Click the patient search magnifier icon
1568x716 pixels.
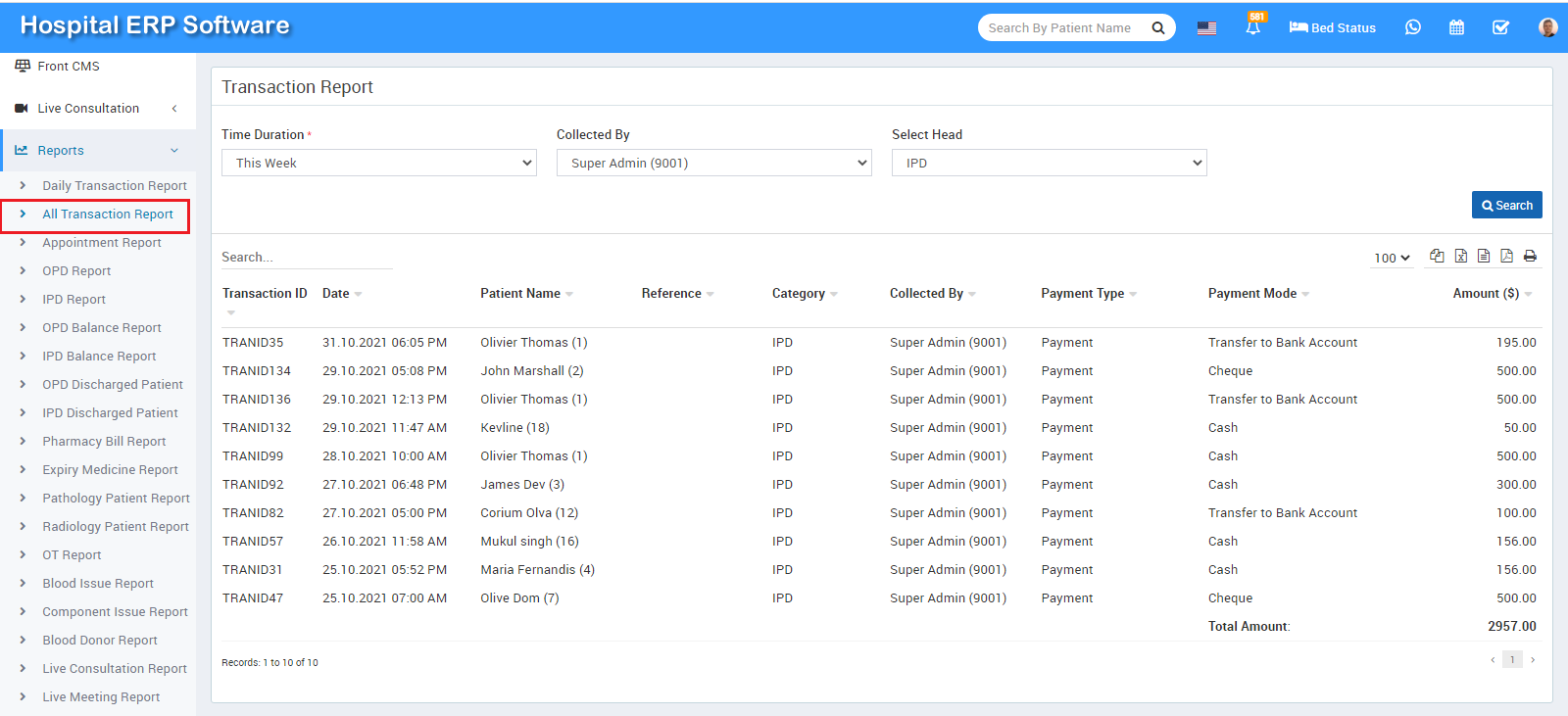point(1157,27)
